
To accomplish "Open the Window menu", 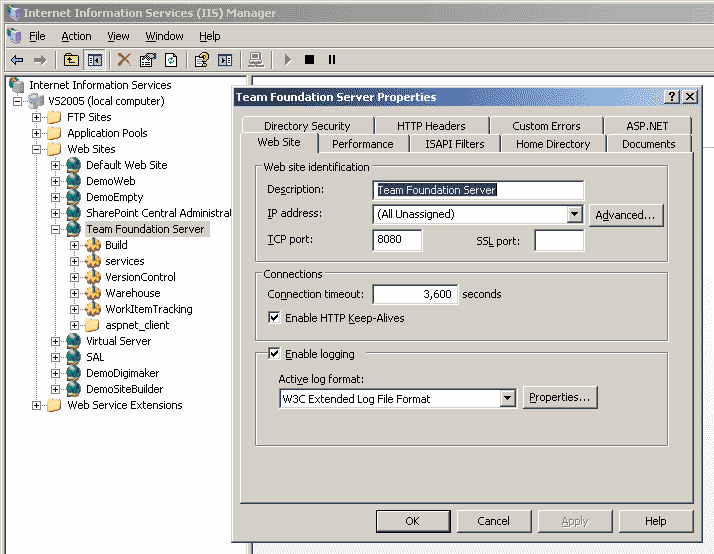I will [x=164, y=36].
